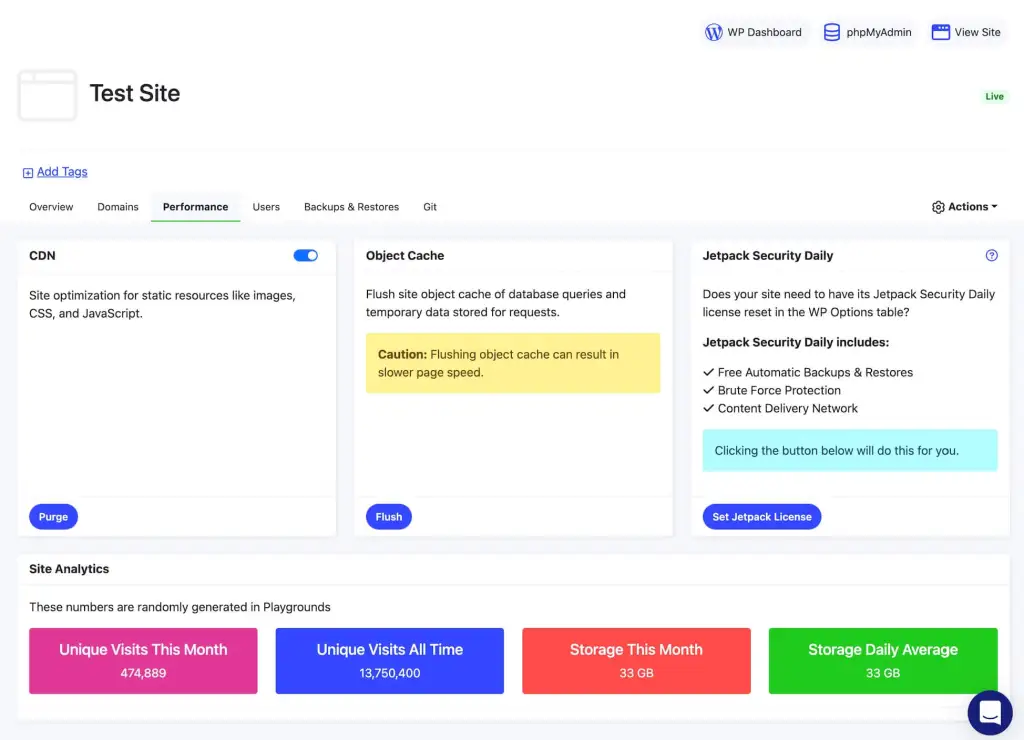Expand the Actions dropdown caret

pos(994,206)
